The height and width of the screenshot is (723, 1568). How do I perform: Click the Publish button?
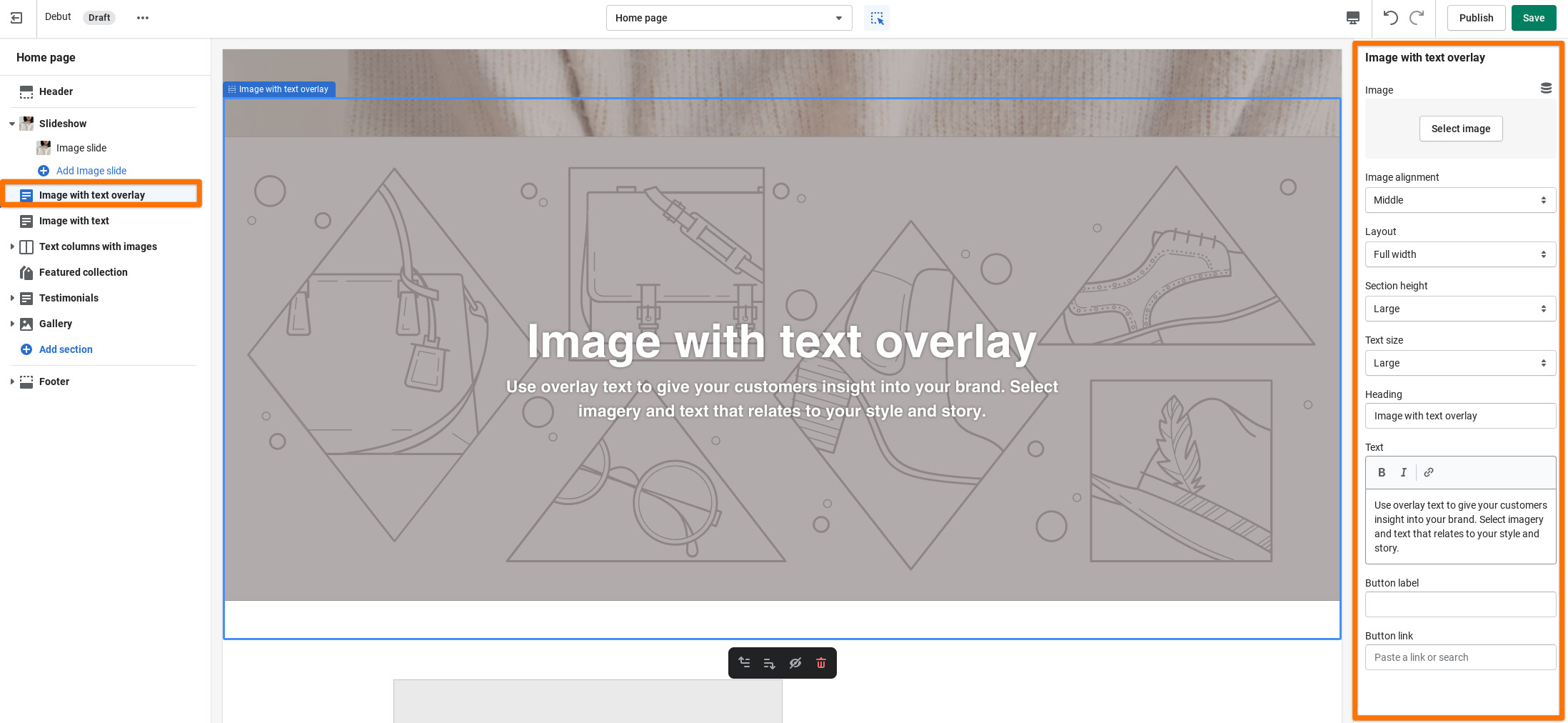pyautogui.click(x=1476, y=18)
